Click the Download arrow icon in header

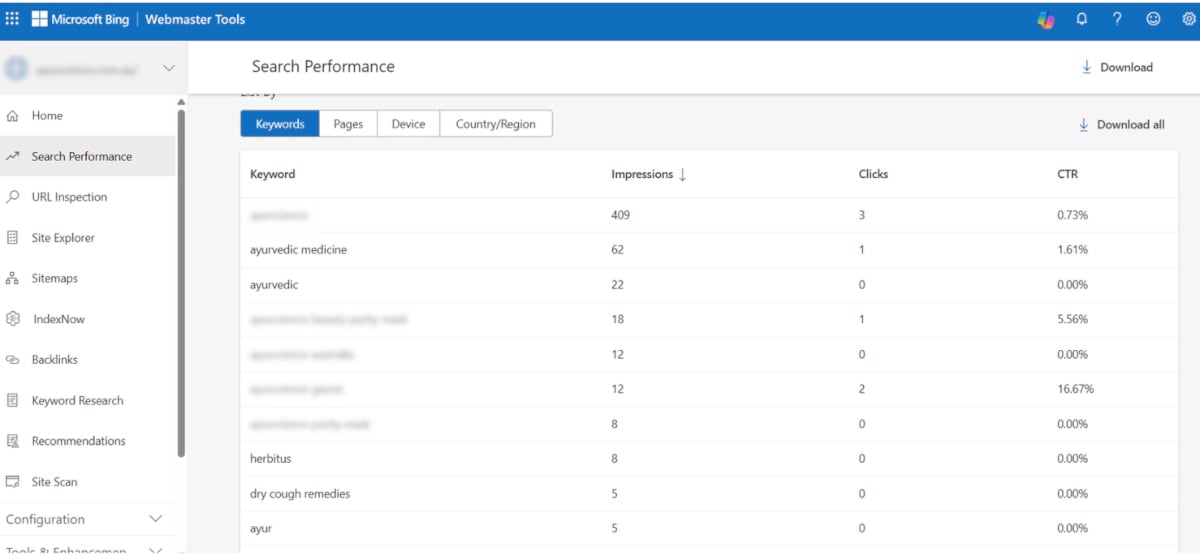pyautogui.click(x=1087, y=67)
